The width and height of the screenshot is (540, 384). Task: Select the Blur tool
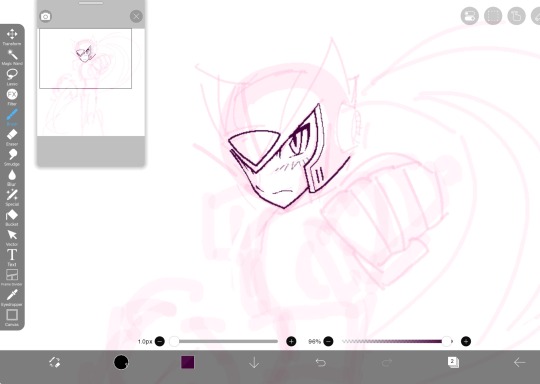click(12, 177)
